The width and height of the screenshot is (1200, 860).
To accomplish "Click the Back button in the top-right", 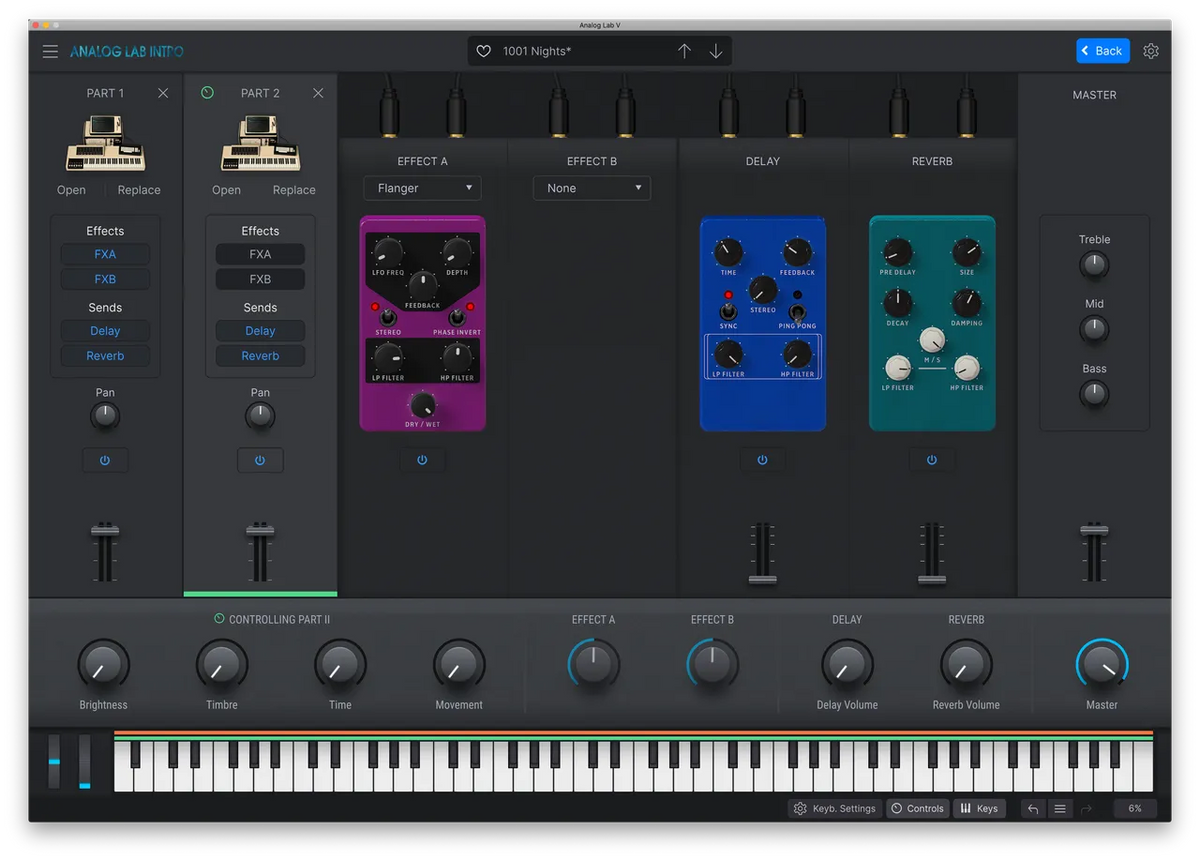I will click(x=1103, y=50).
